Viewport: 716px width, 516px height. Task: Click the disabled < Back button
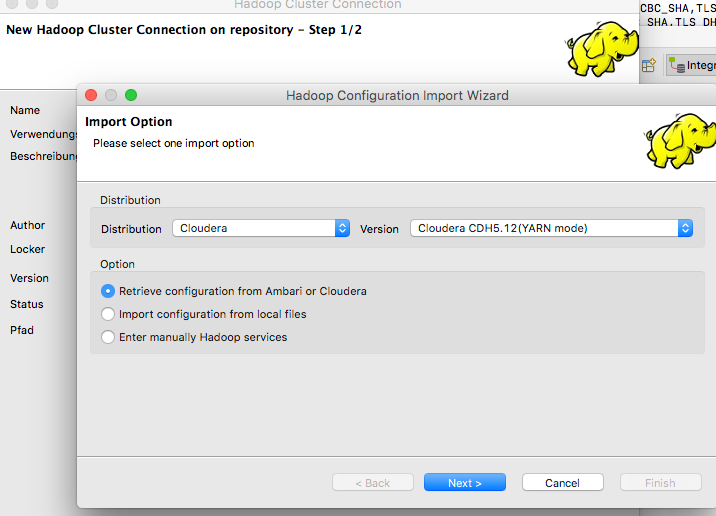373,483
